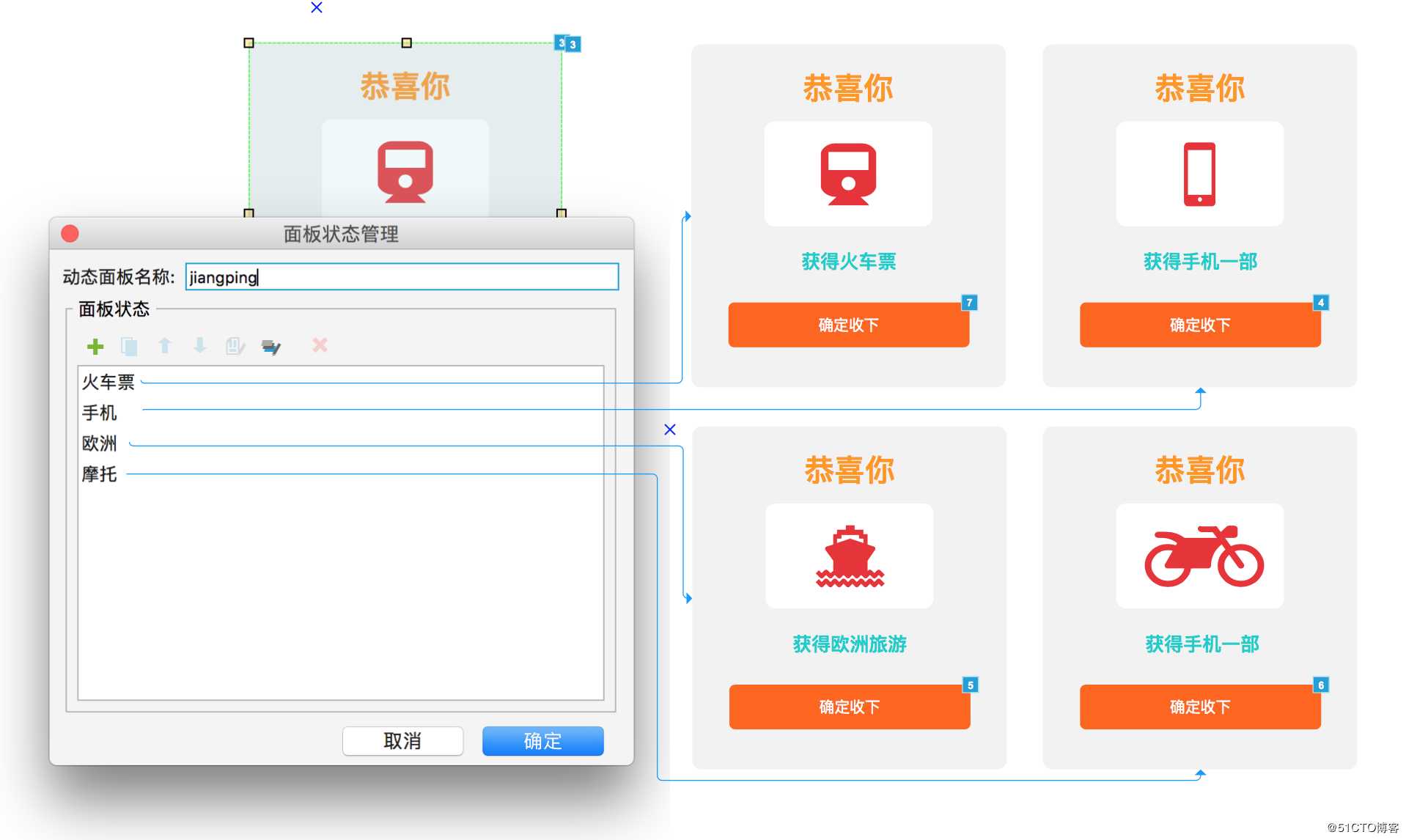Screen dimensions: 1406x840
Task: Click the edit state icon
Action: point(235,346)
